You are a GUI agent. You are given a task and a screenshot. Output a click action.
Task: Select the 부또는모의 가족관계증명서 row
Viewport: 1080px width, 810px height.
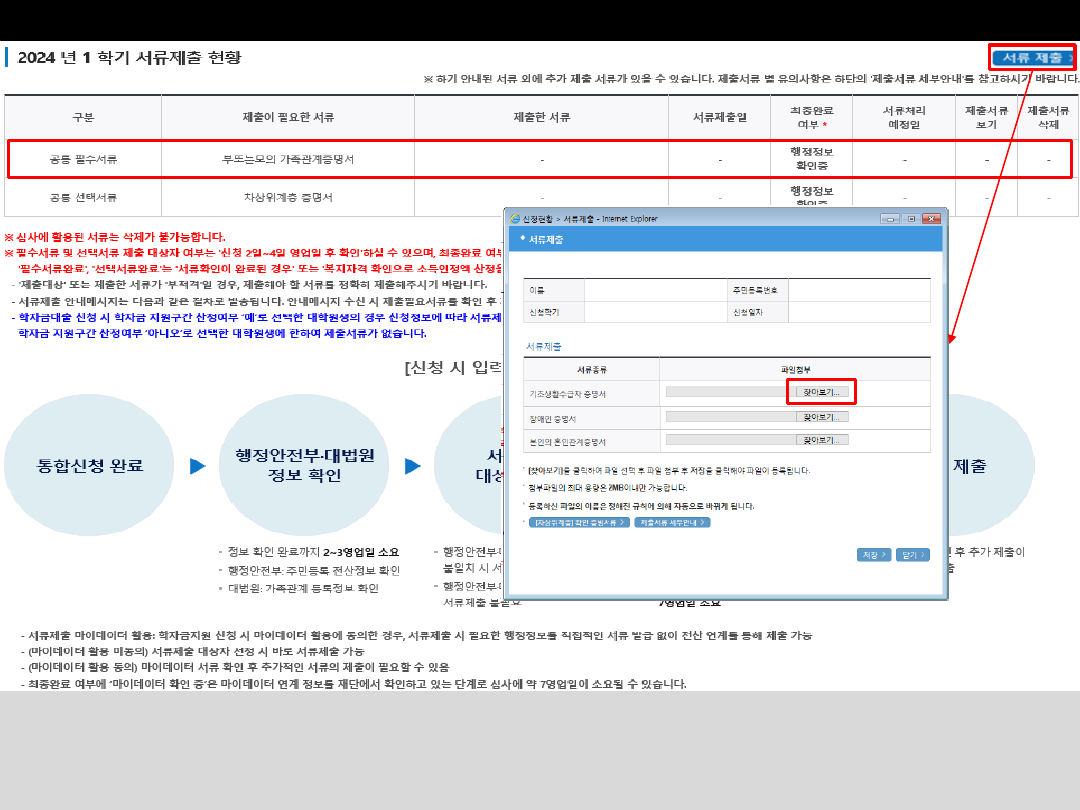point(288,159)
